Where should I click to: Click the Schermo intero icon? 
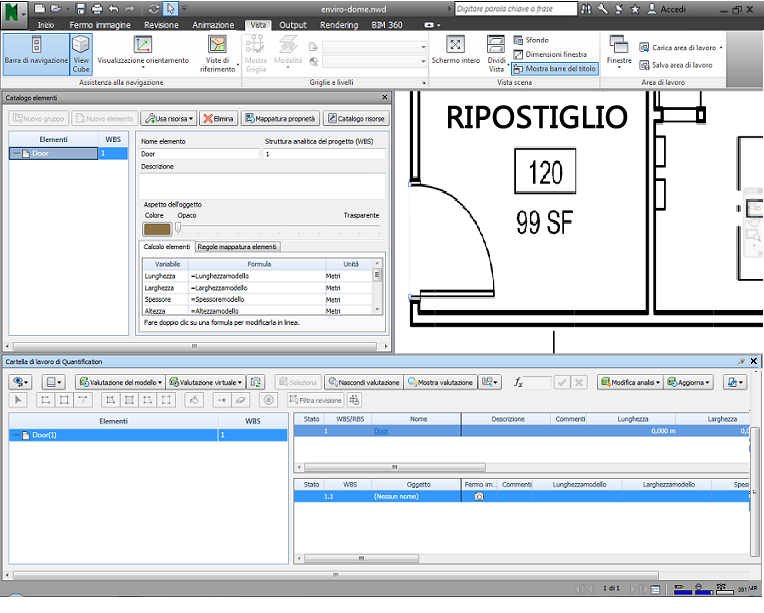point(456,46)
